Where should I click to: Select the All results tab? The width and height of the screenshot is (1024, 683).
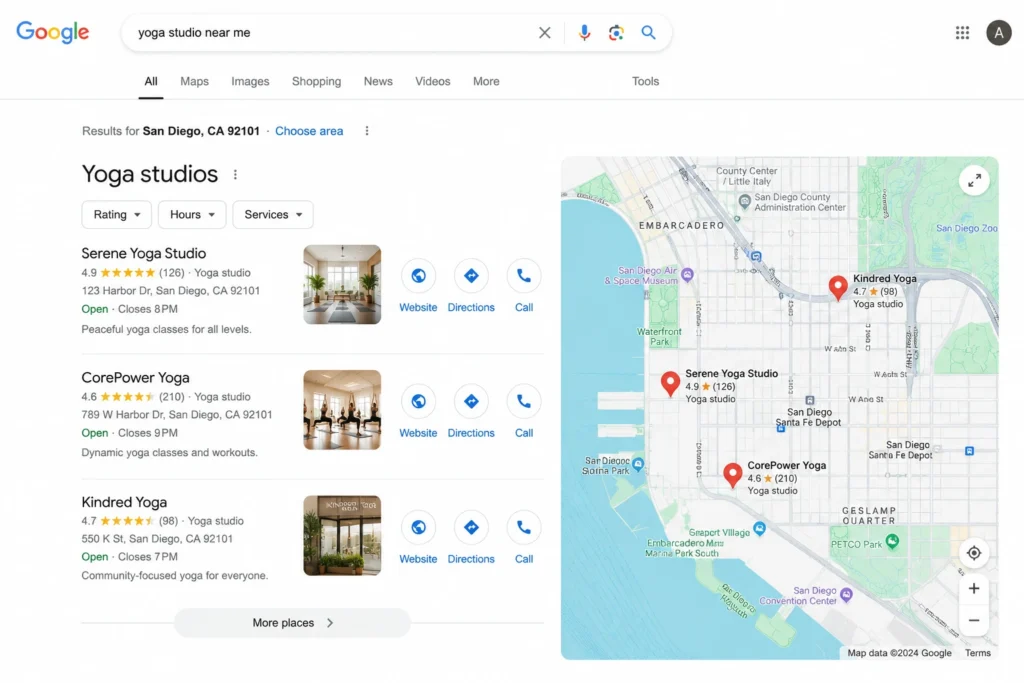coord(151,82)
